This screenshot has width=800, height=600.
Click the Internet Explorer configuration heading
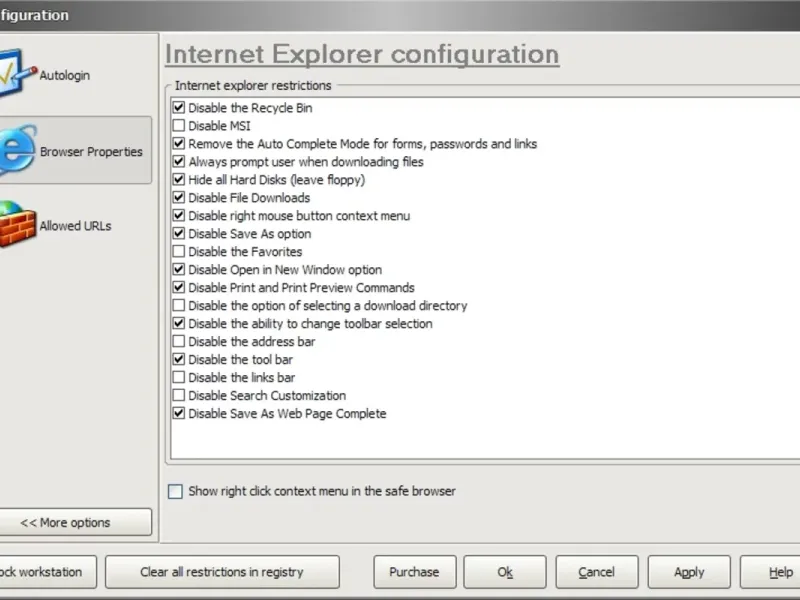pyautogui.click(x=362, y=55)
